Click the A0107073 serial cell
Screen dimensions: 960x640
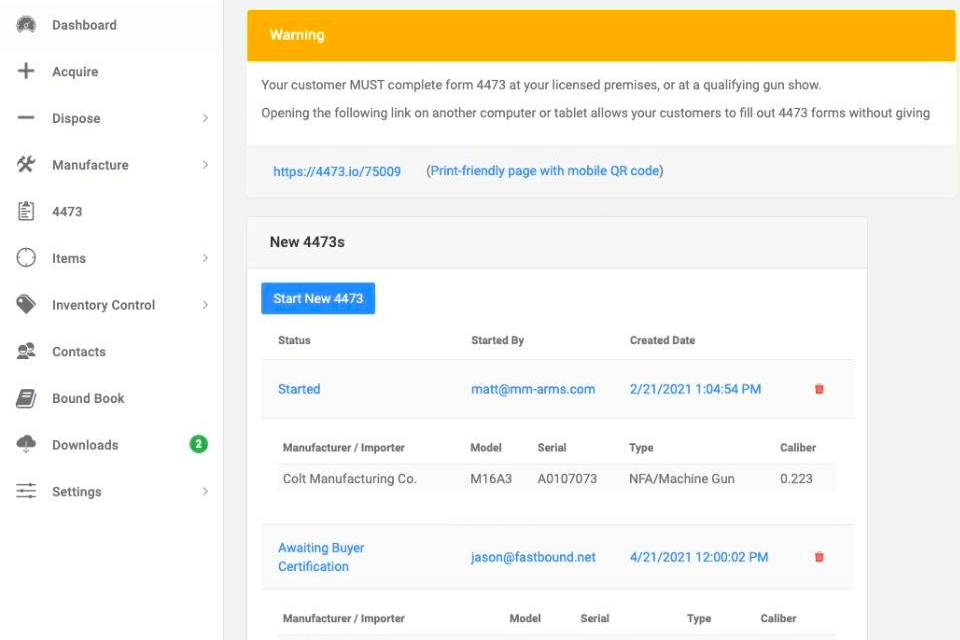pos(567,478)
